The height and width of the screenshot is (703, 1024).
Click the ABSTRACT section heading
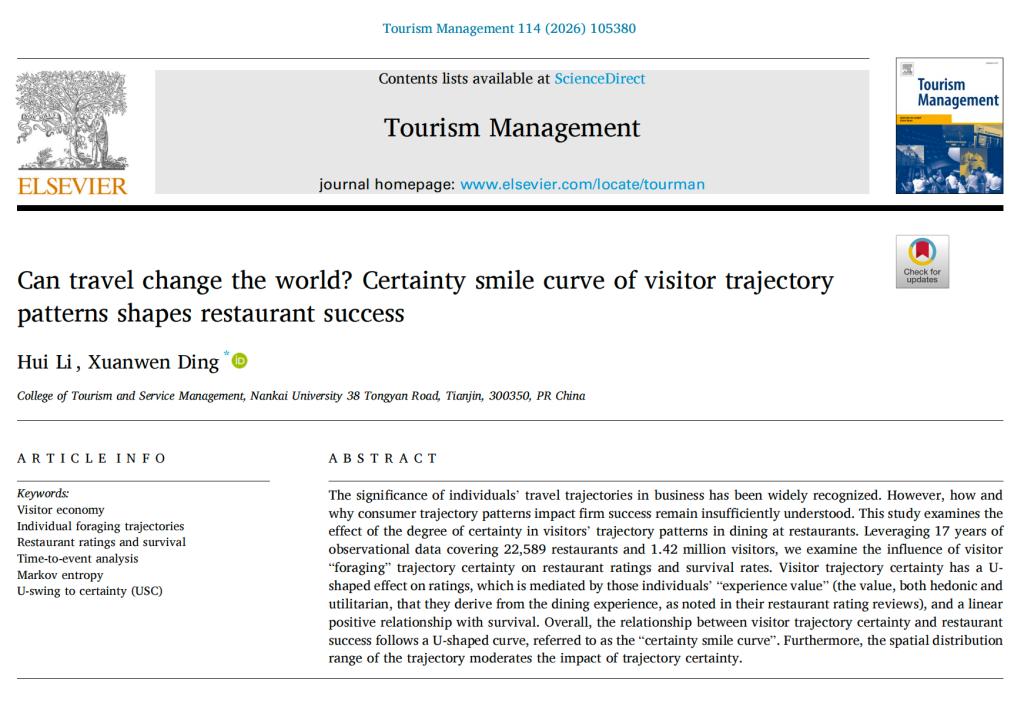383,458
